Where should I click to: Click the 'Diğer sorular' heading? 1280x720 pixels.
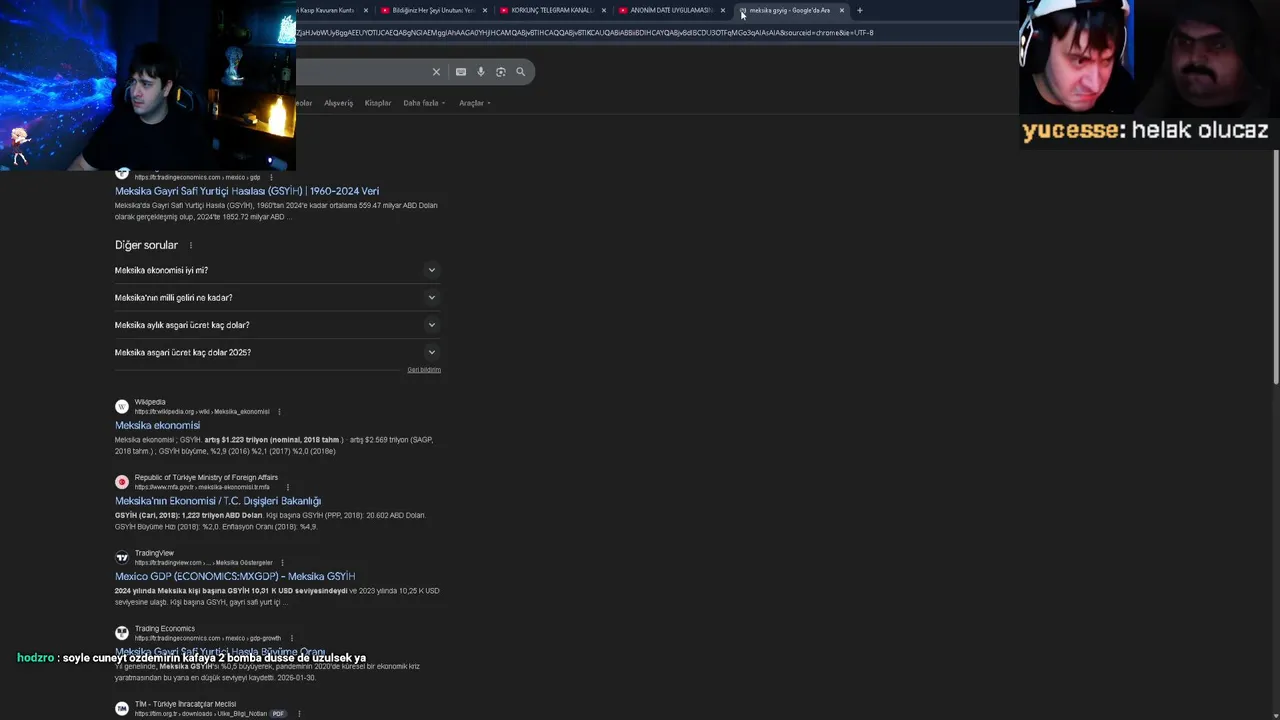[146, 245]
